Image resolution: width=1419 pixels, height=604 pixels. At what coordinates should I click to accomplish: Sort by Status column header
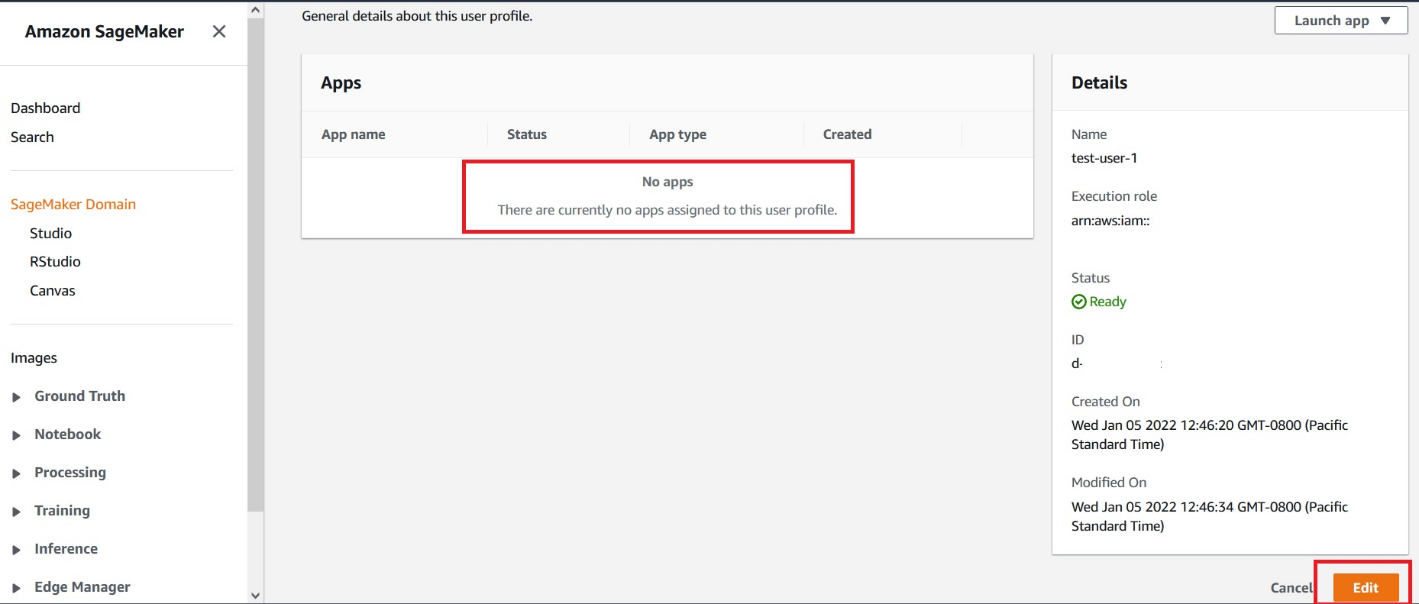tap(527, 134)
